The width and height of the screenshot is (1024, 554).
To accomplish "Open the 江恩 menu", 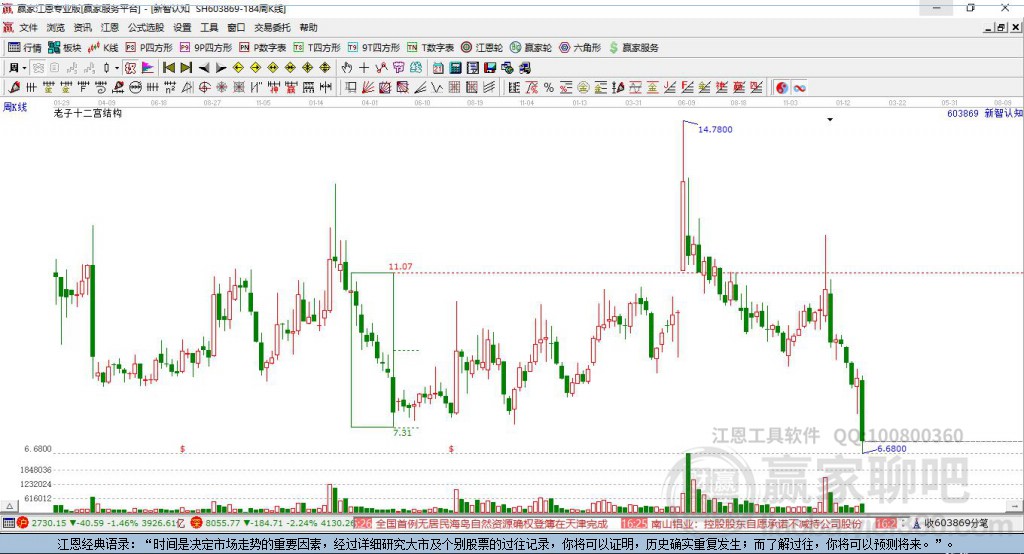I will (x=110, y=27).
